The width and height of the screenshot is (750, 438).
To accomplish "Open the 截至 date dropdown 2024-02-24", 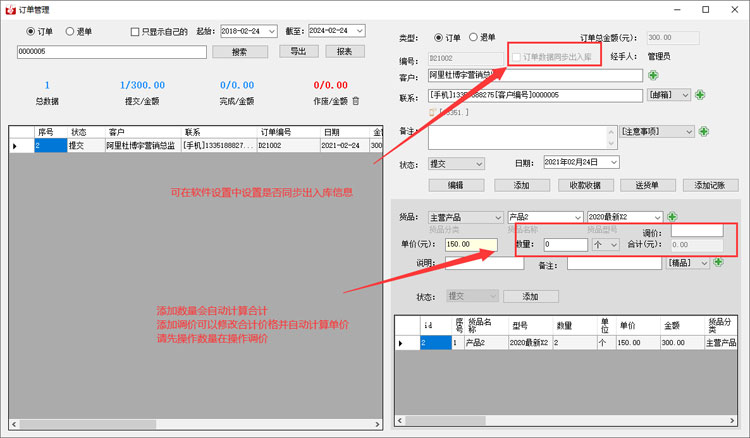I will pos(360,31).
